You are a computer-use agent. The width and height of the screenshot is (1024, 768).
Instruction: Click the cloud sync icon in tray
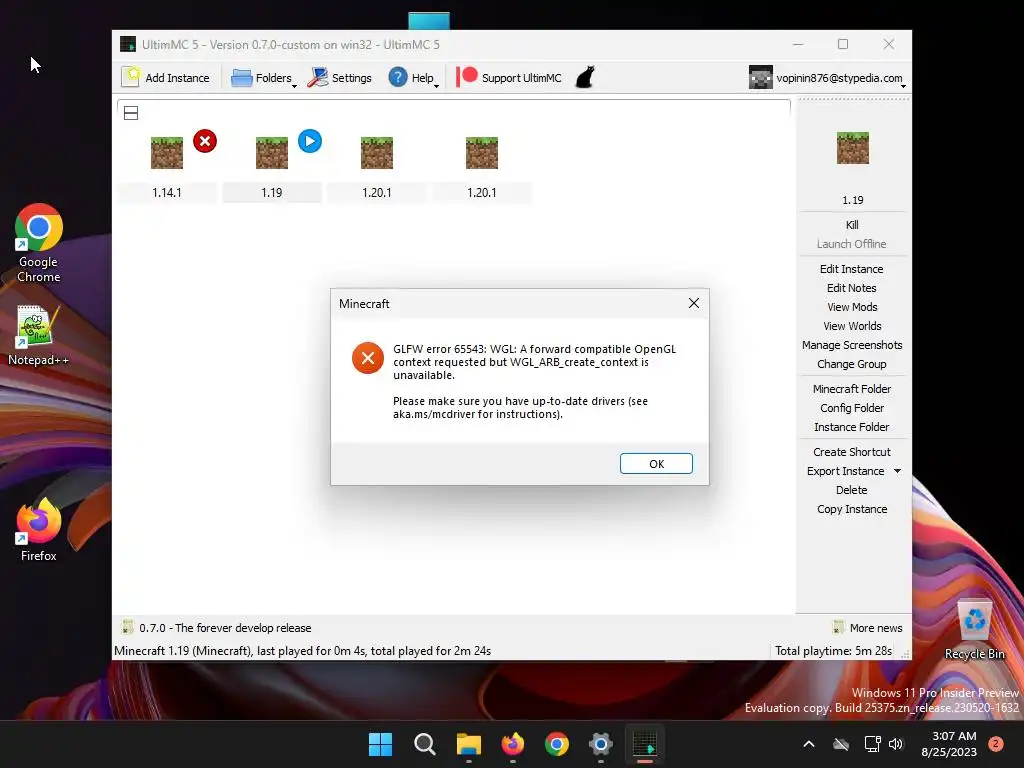coord(841,744)
